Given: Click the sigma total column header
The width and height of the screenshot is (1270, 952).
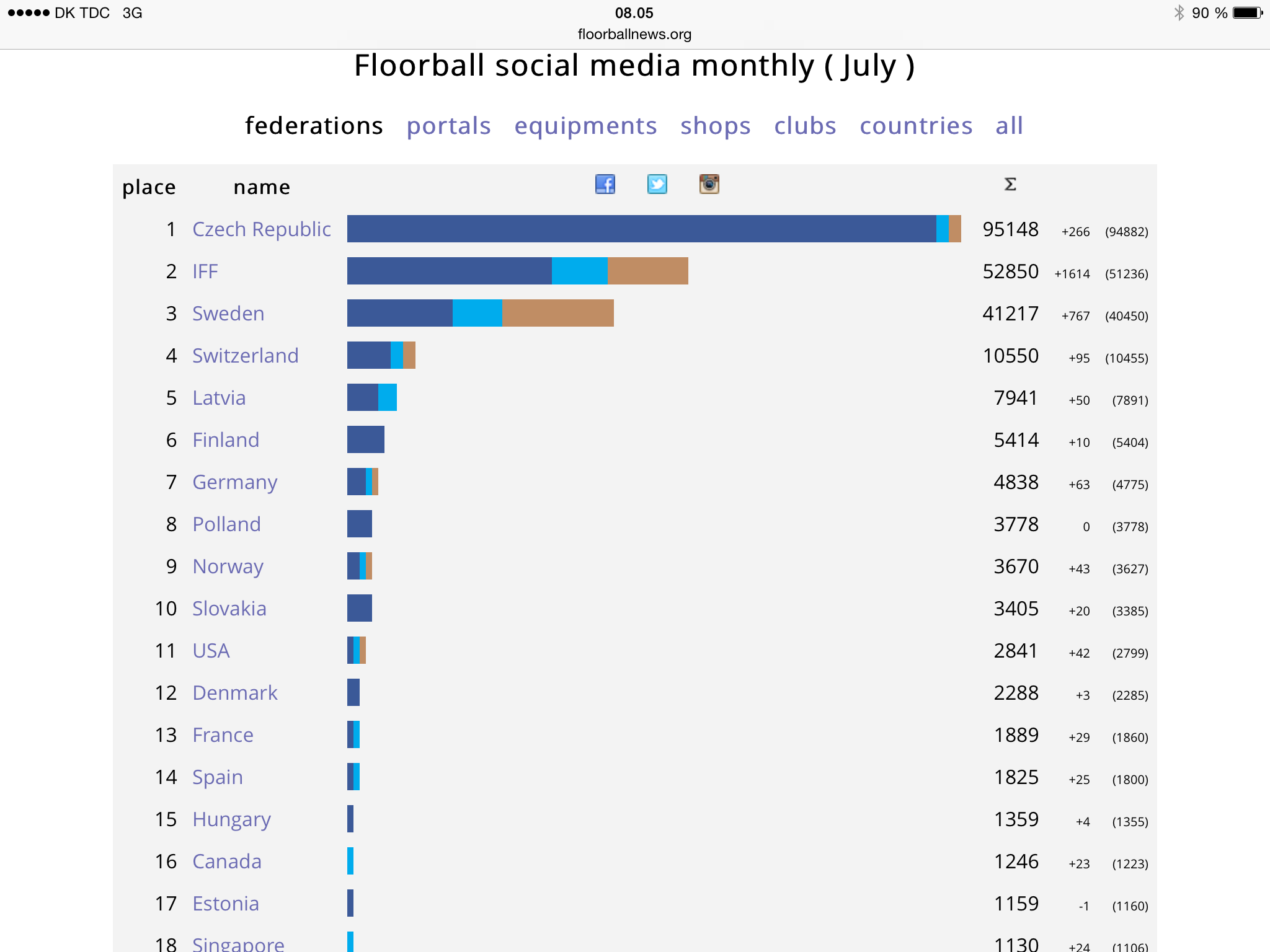Looking at the screenshot, I should [1010, 184].
